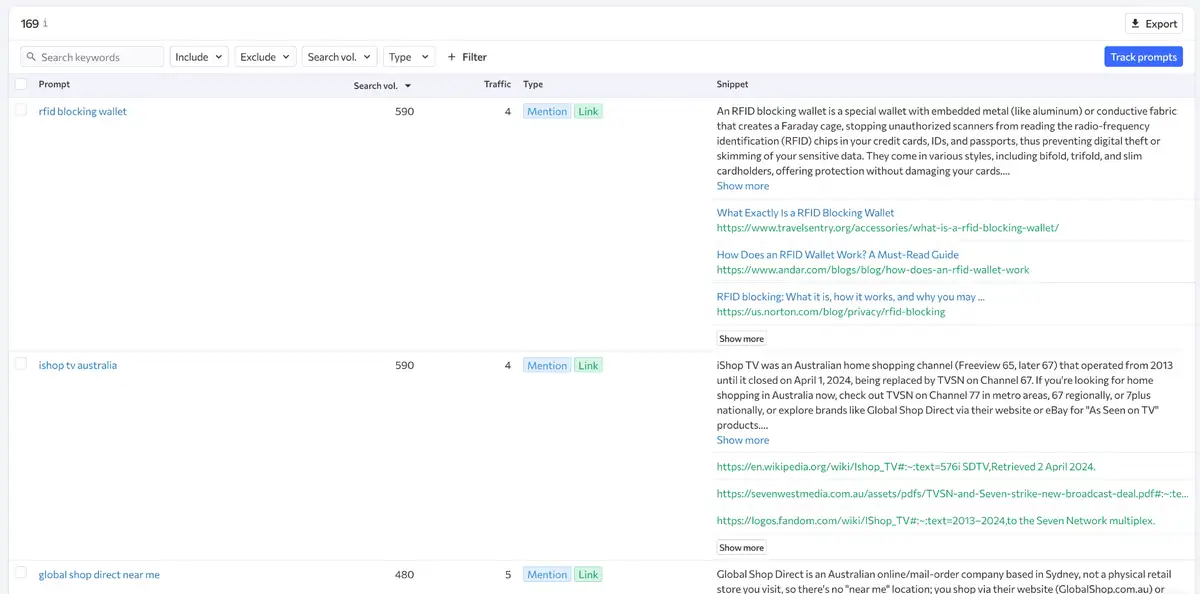
Task: Click the Mention tag for rfid blocking wallet
Action: coord(547,111)
